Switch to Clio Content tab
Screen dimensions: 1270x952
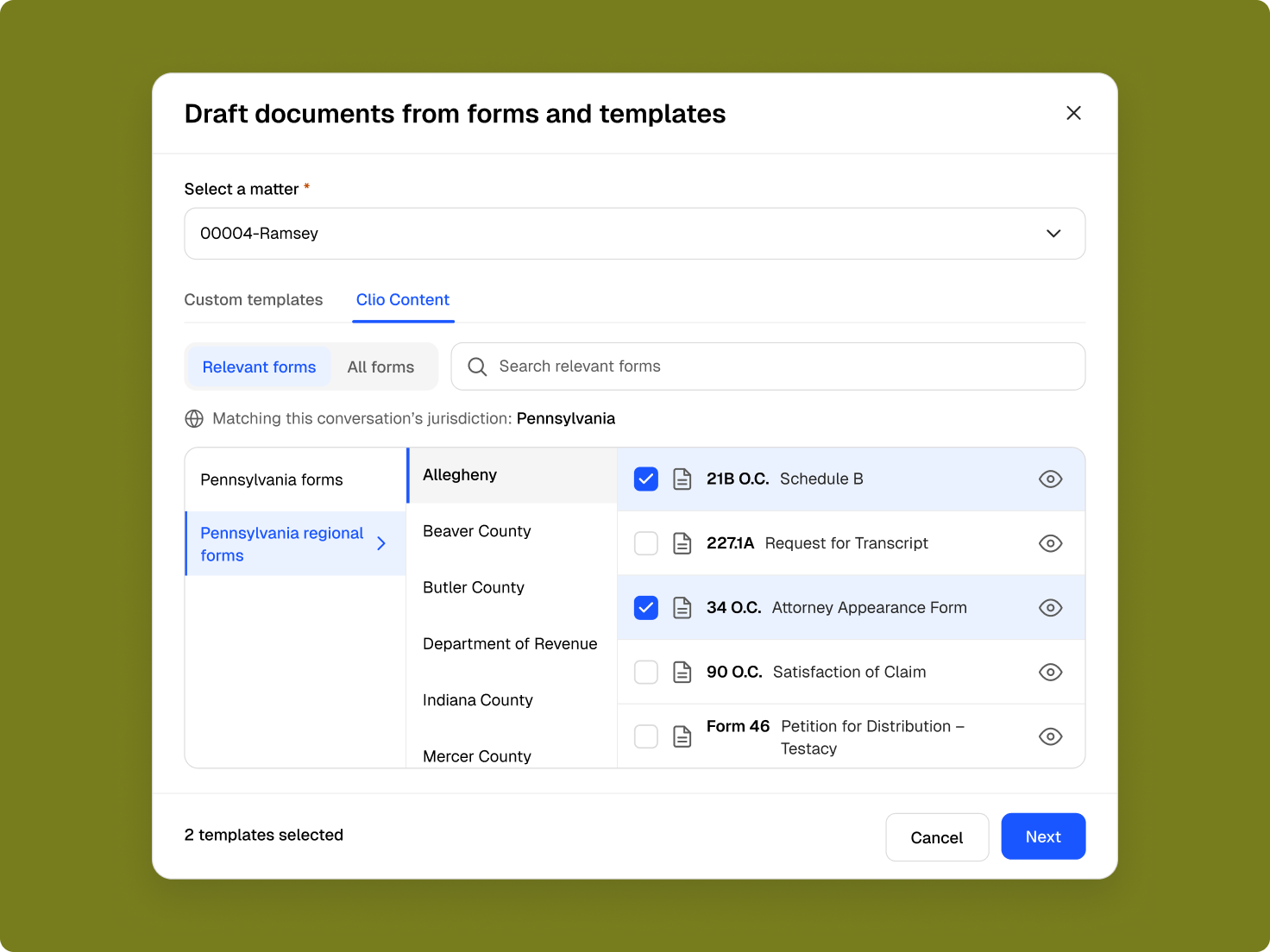tap(403, 300)
